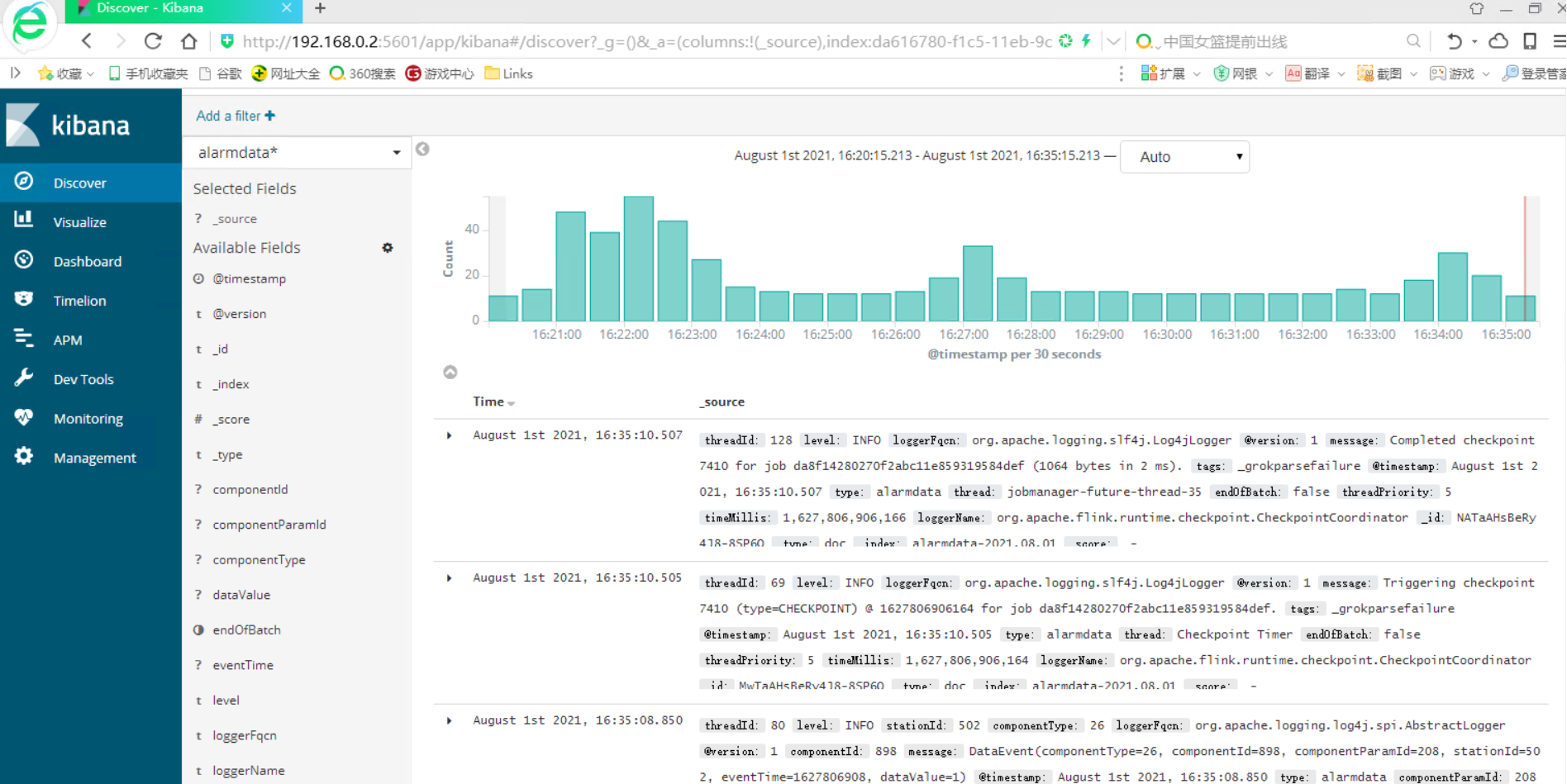The height and width of the screenshot is (784, 1567).
Task: Click the time range August 1st 2021 text
Action: click(917, 155)
